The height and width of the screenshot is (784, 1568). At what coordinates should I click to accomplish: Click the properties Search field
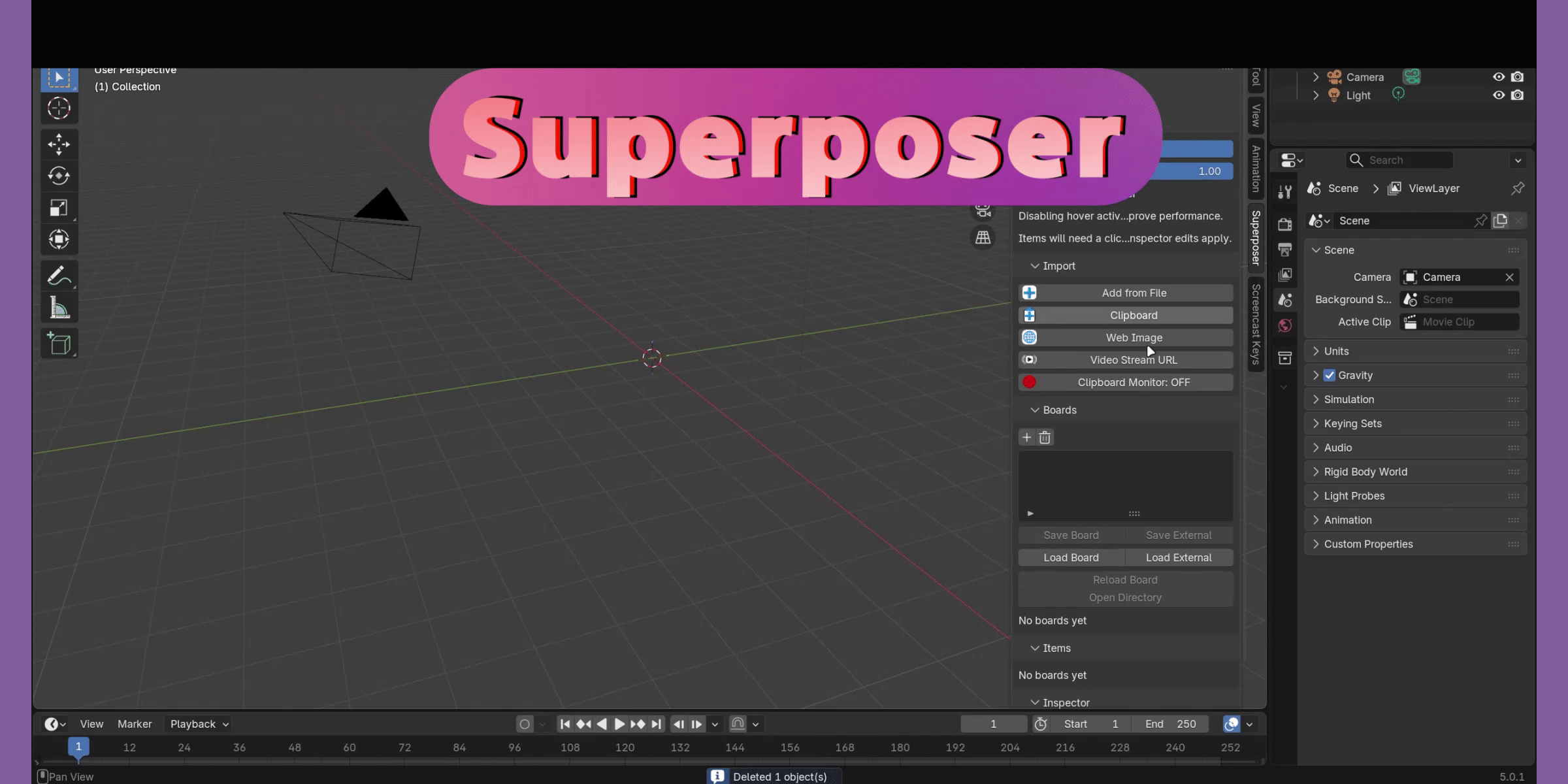point(1399,160)
